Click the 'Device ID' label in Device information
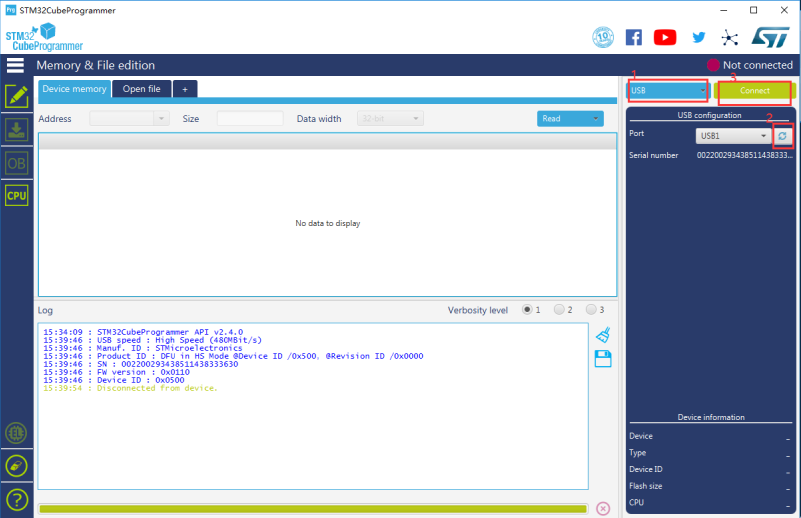 click(646, 469)
